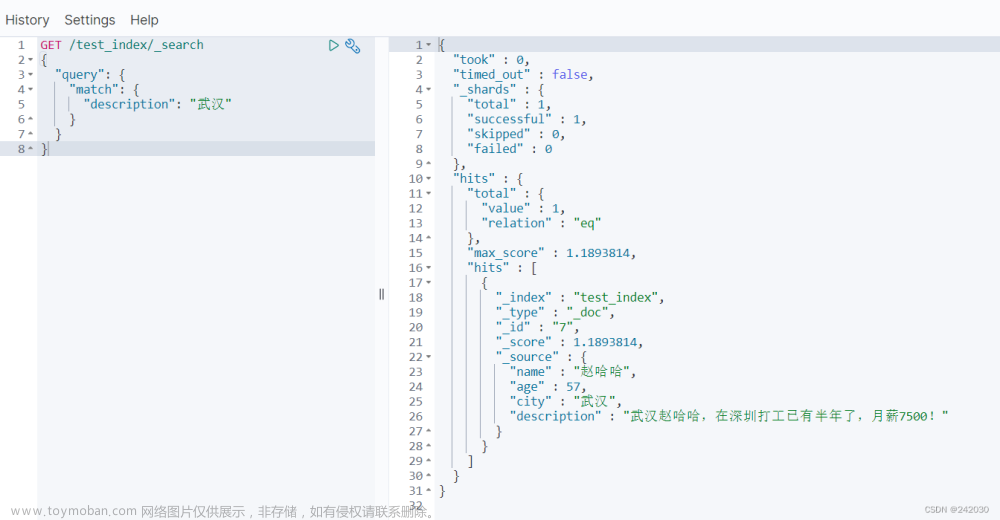Click the "description" key in the request
This screenshot has width=1000, height=520.
(129, 104)
